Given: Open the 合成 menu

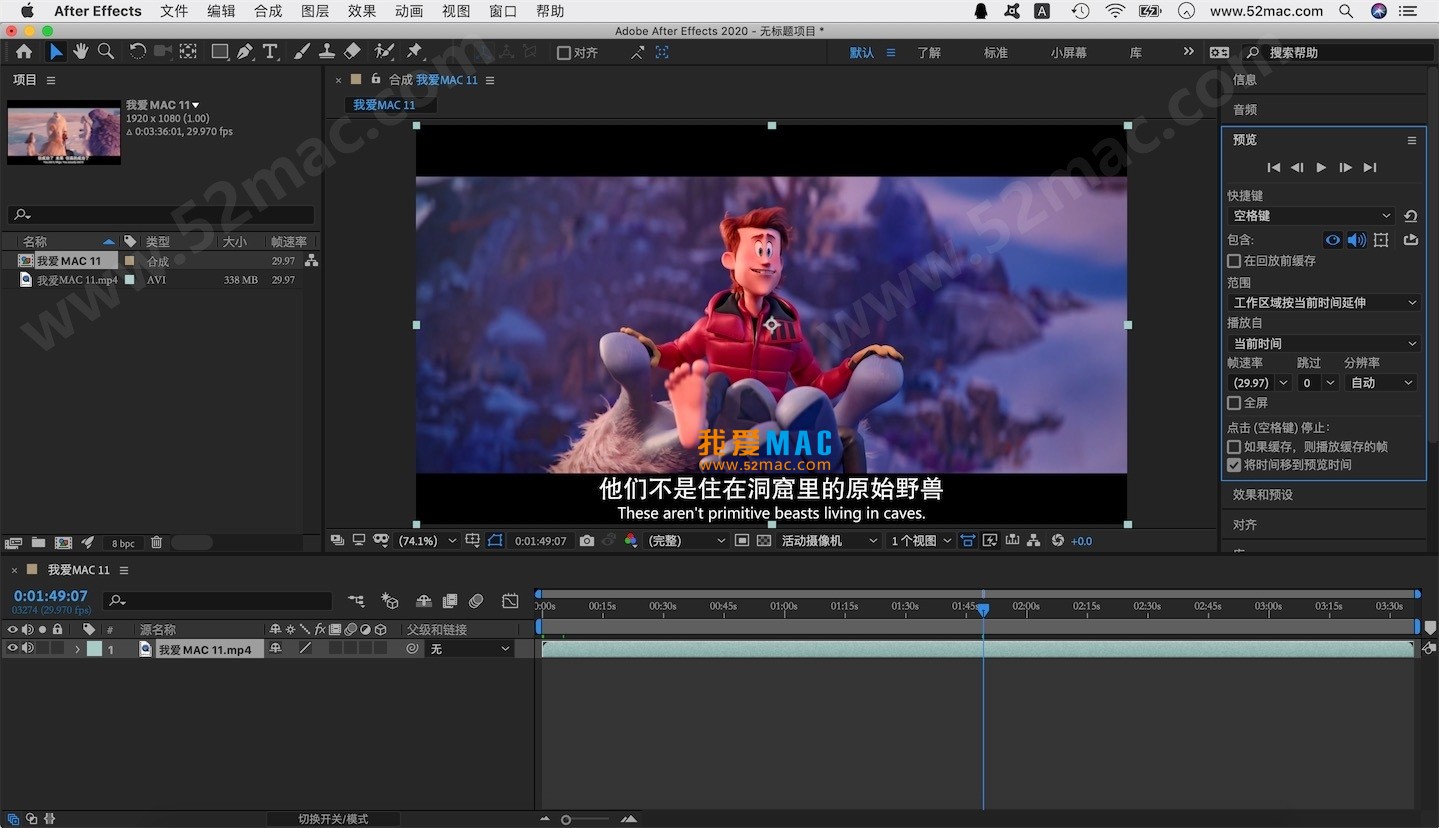Looking at the screenshot, I should (268, 11).
